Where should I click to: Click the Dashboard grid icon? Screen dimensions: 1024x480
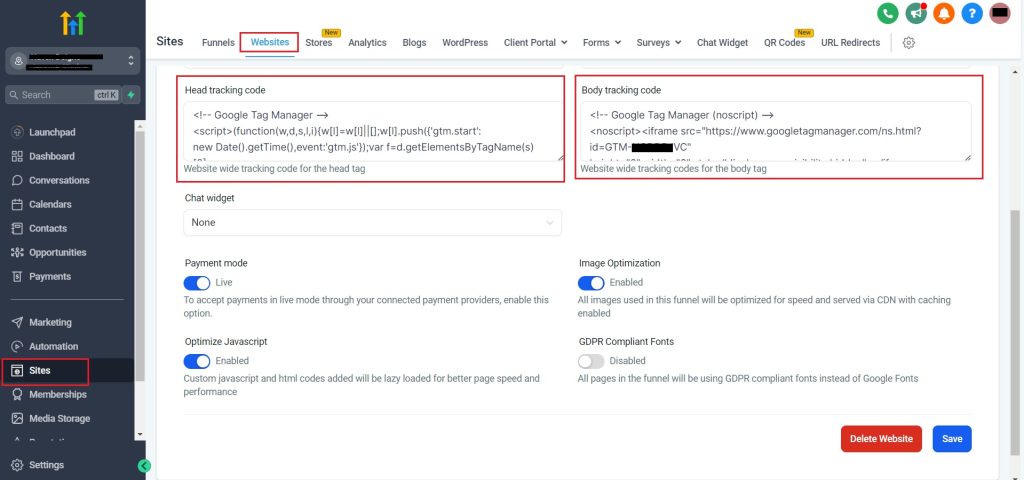tap(18, 156)
